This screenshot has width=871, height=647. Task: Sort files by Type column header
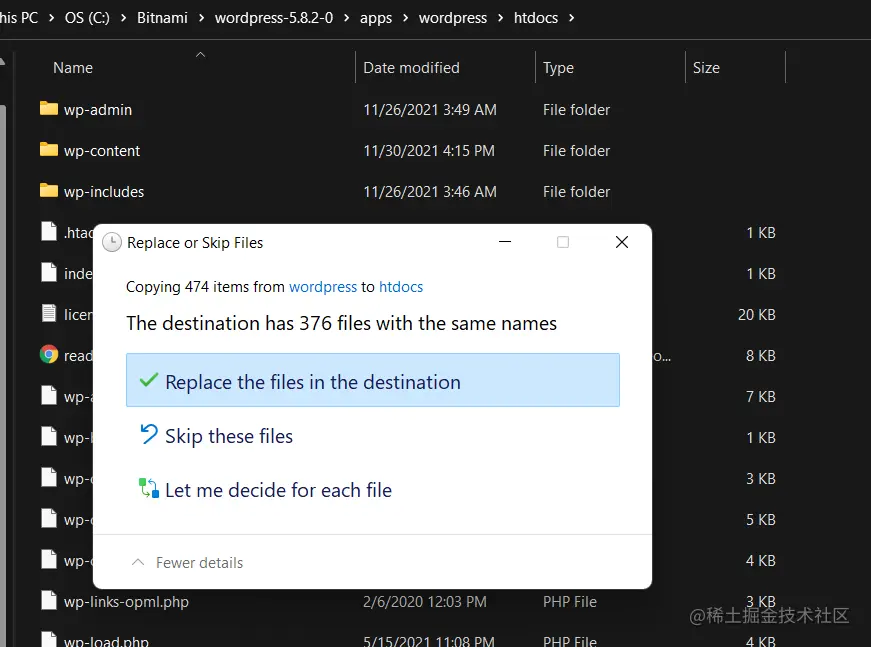click(558, 68)
